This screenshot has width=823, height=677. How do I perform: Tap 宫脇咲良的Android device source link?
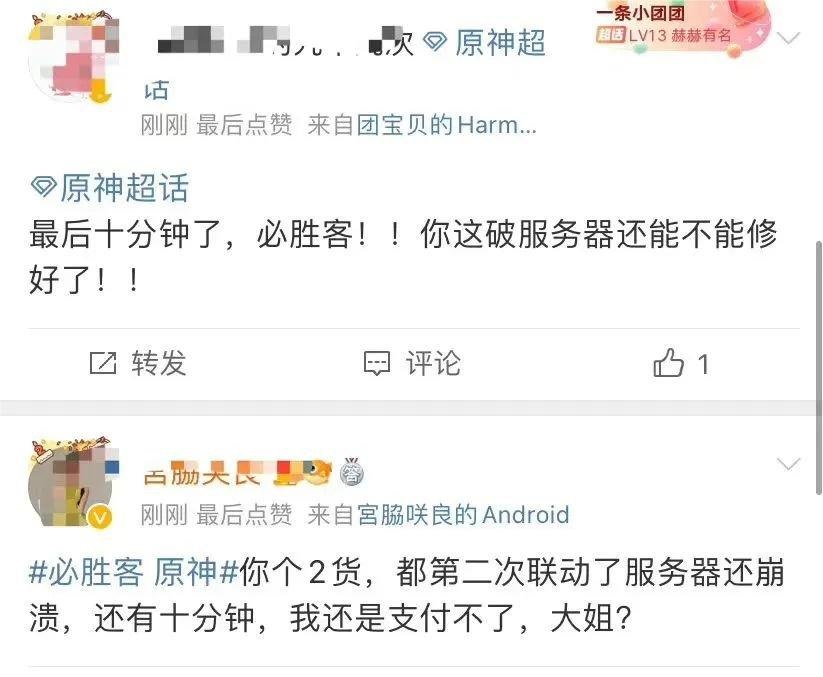coord(463,514)
